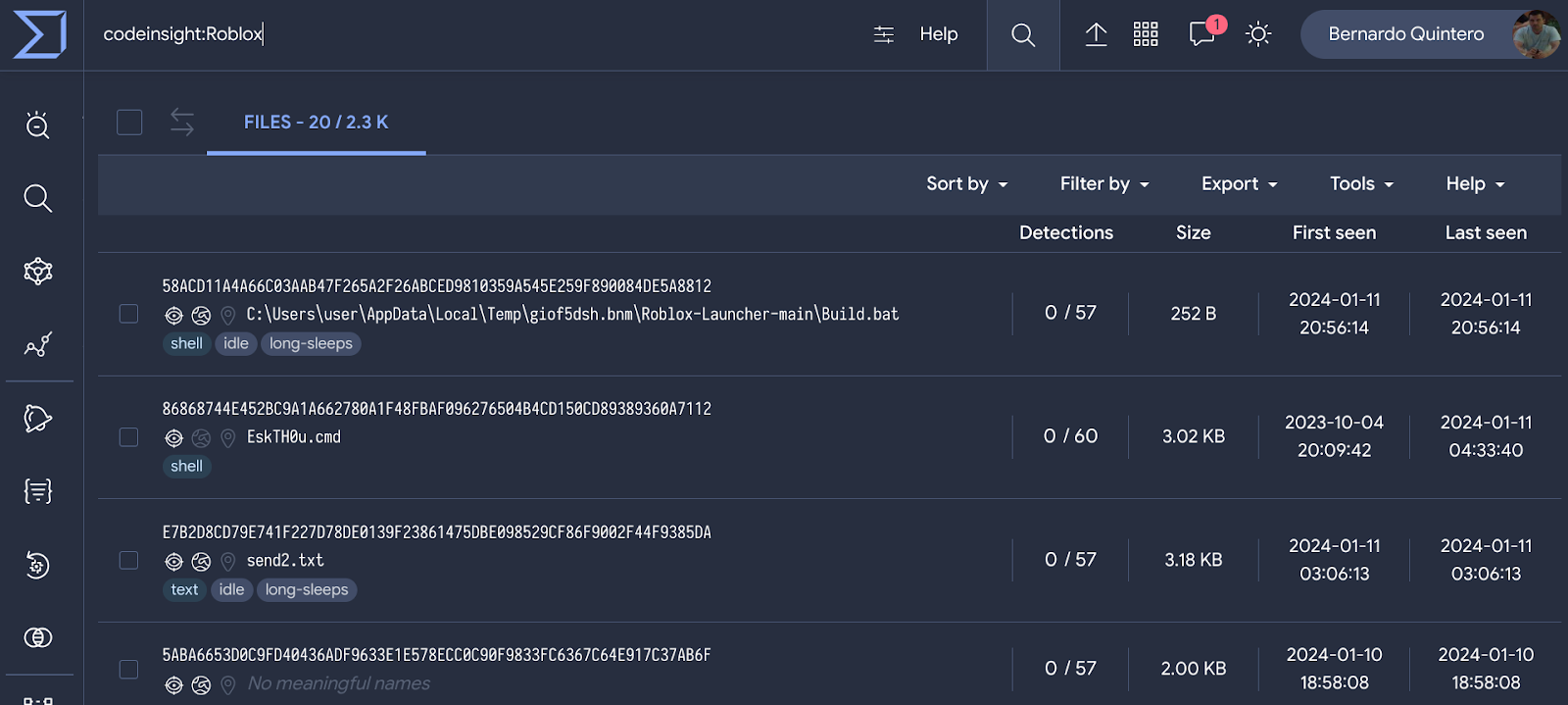Open the bug magnifier hunting sidebar icon
The width and height of the screenshot is (1568, 705).
(x=37, y=125)
